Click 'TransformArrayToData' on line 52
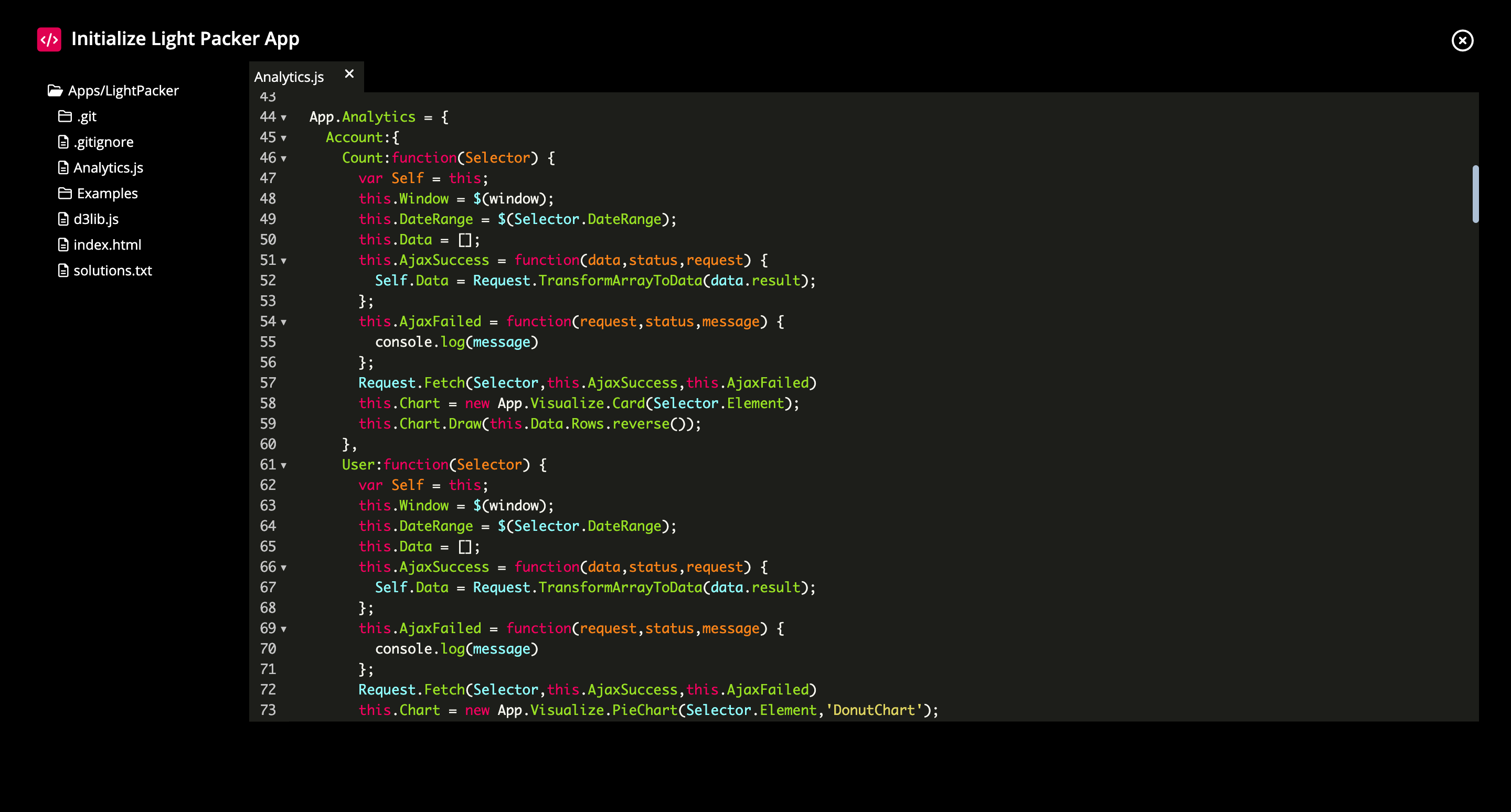The image size is (1511, 812). pyautogui.click(x=620, y=280)
